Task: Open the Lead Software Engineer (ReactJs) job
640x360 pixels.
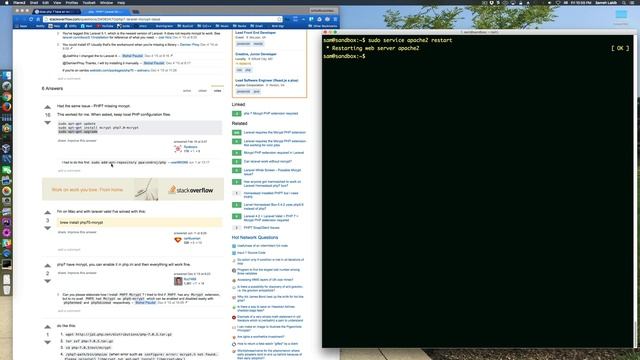Action: 267,80
